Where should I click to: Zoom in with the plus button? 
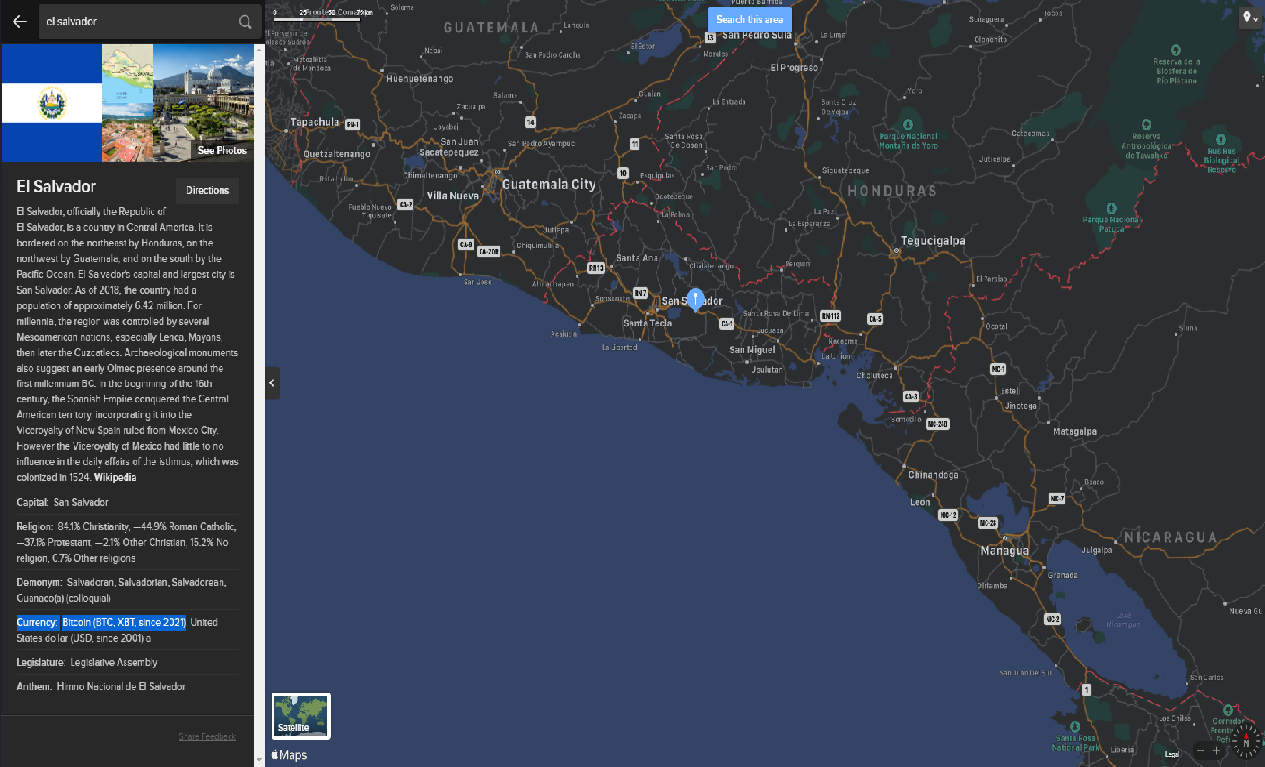click(x=1216, y=751)
